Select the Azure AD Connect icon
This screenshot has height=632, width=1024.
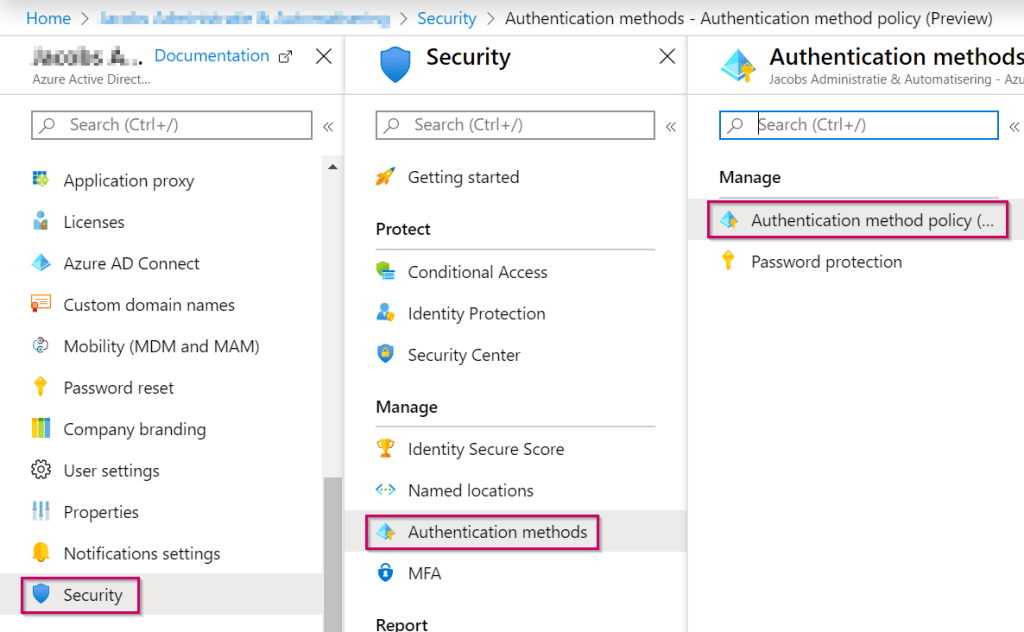[41, 264]
